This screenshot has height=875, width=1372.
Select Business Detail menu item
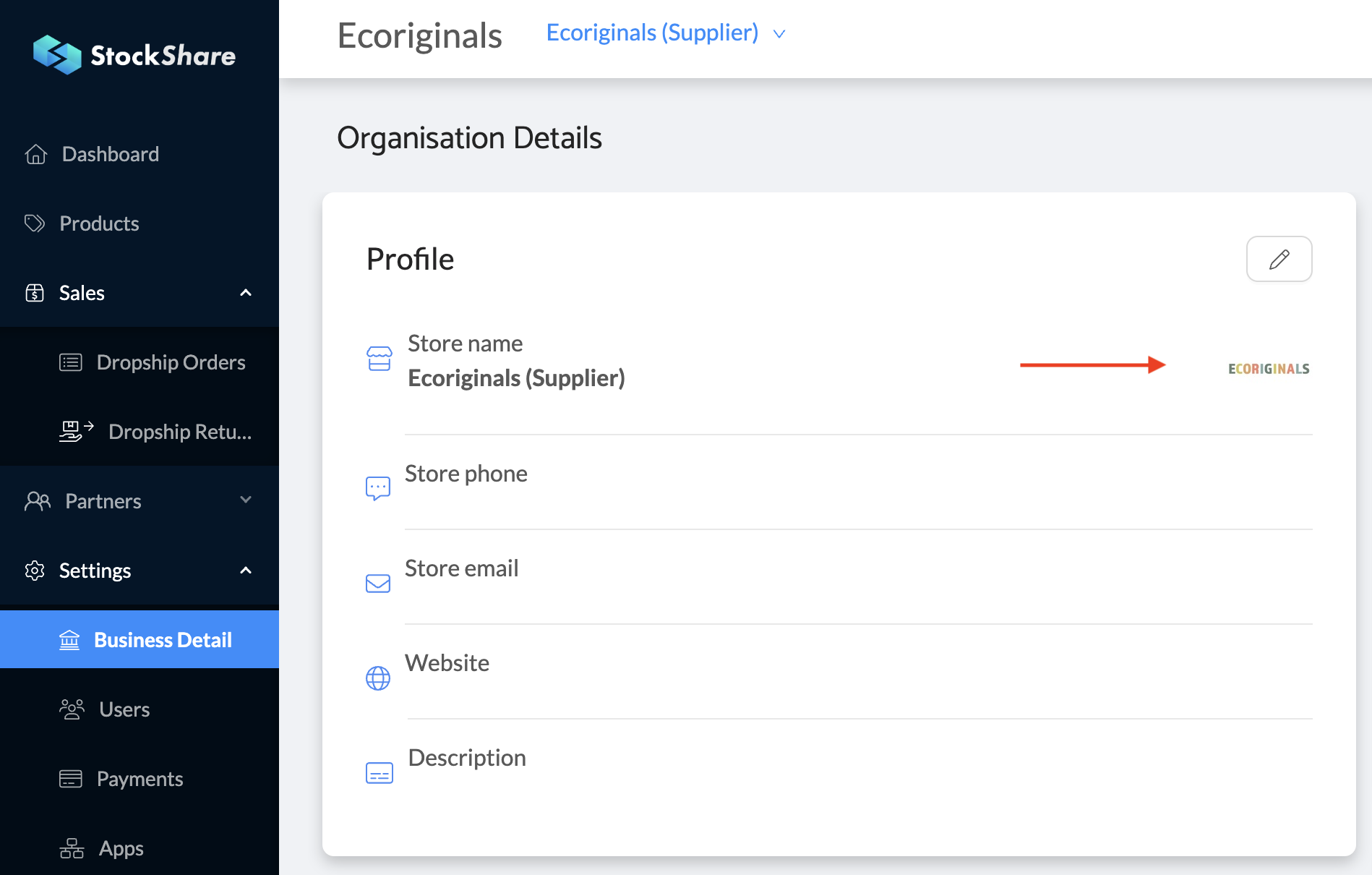click(140, 639)
